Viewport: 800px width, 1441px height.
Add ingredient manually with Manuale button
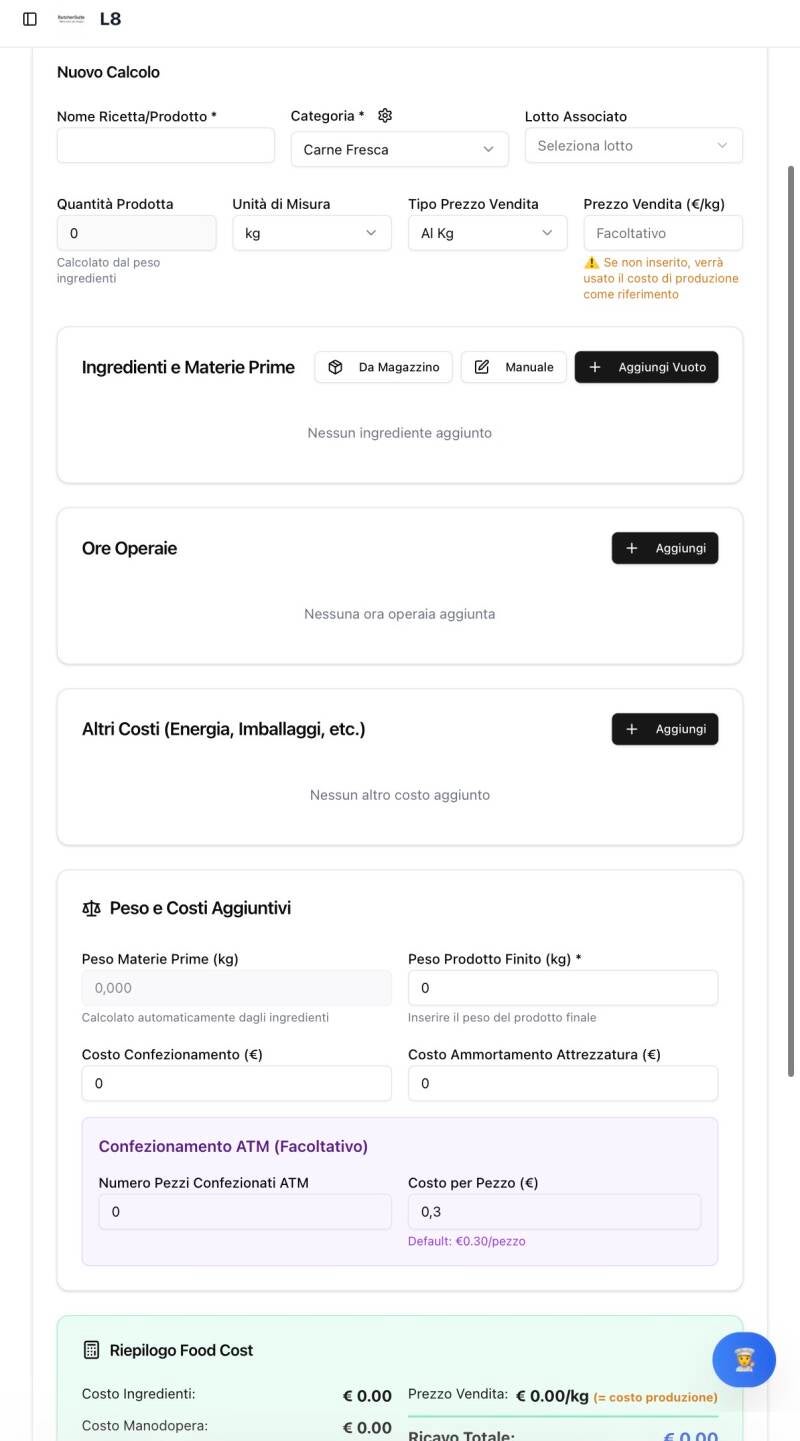coord(514,367)
